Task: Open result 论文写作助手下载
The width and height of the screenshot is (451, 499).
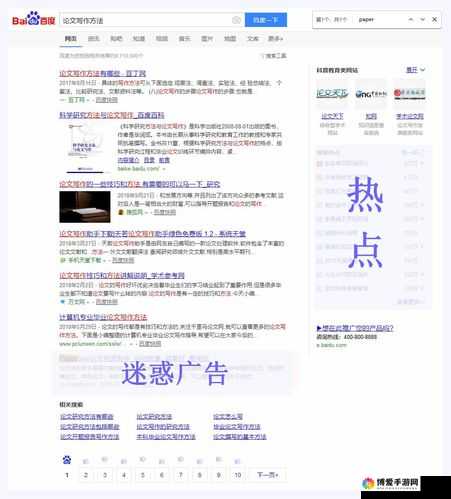Action: coord(152,234)
